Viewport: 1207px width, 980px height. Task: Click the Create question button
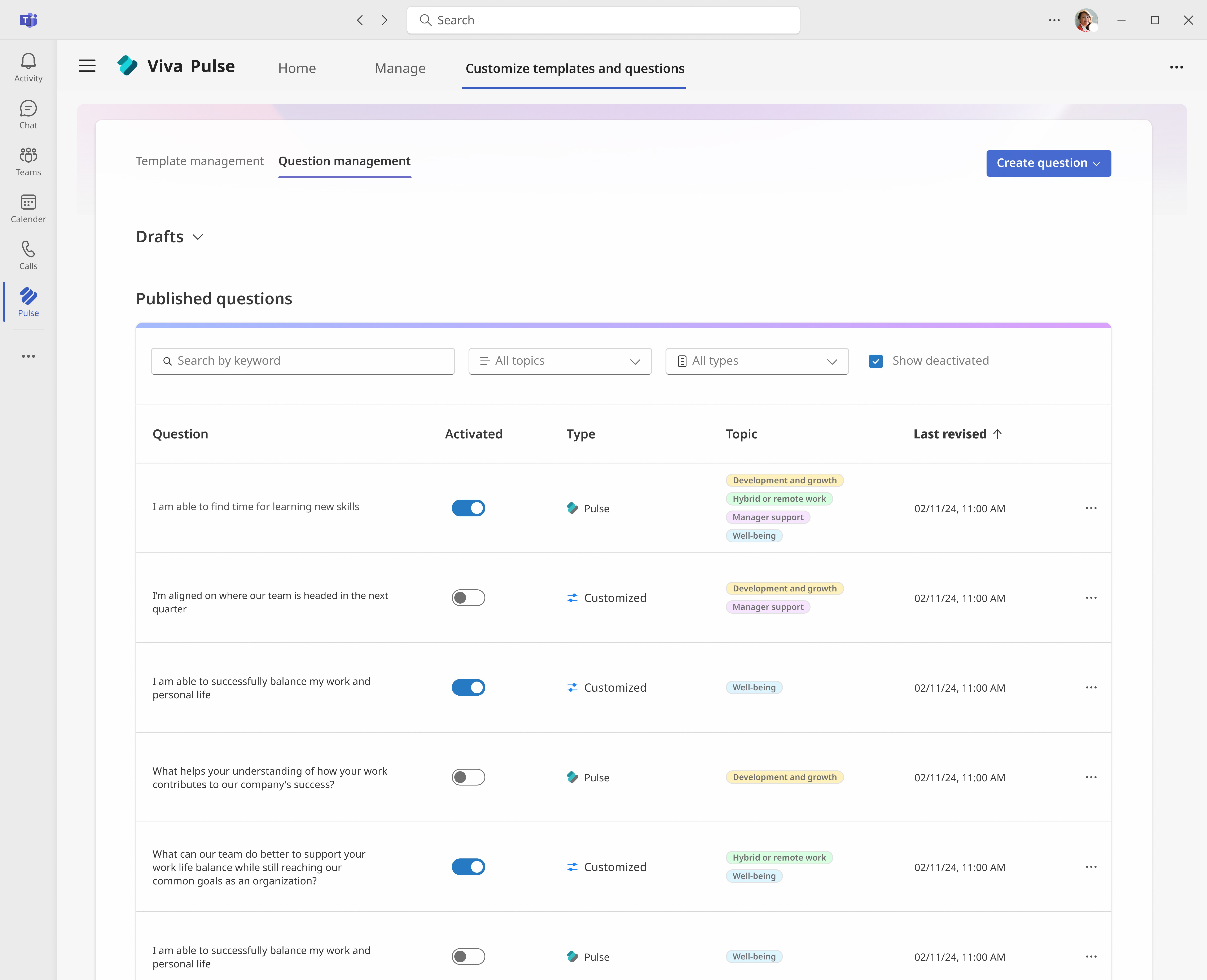tap(1048, 163)
